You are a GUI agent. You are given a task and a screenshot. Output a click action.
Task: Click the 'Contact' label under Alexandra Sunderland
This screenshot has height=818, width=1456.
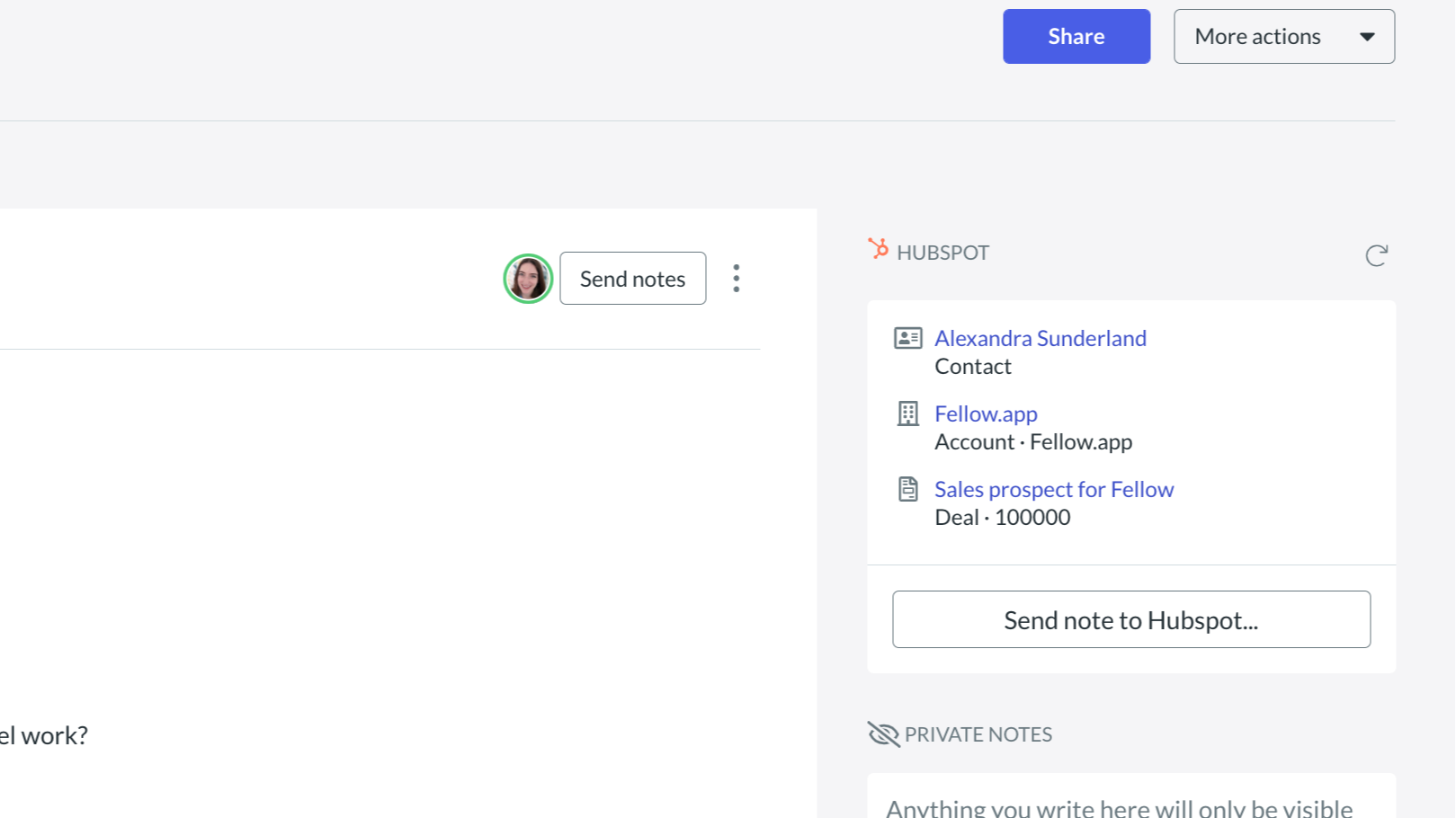pos(973,366)
